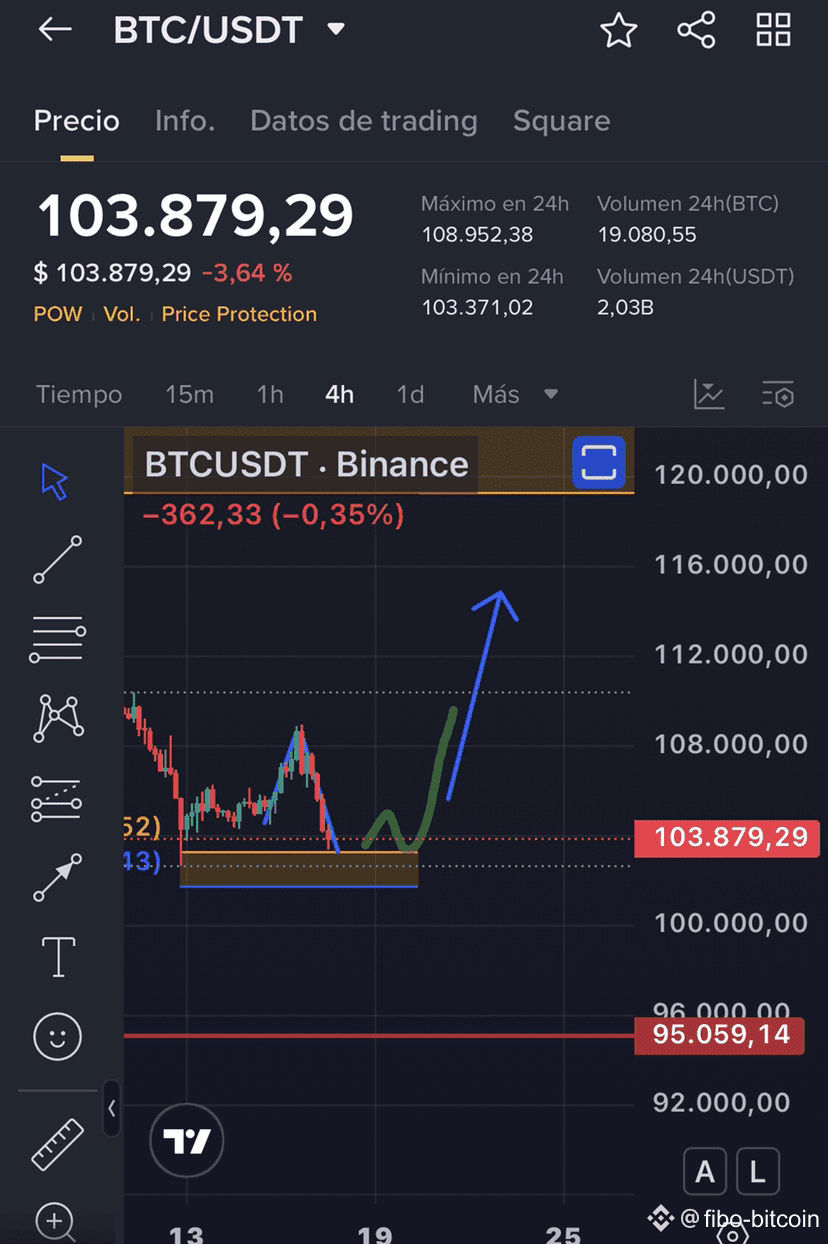Open the chart settings icon
The height and width of the screenshot is (1244, 828).
point(778,394)
